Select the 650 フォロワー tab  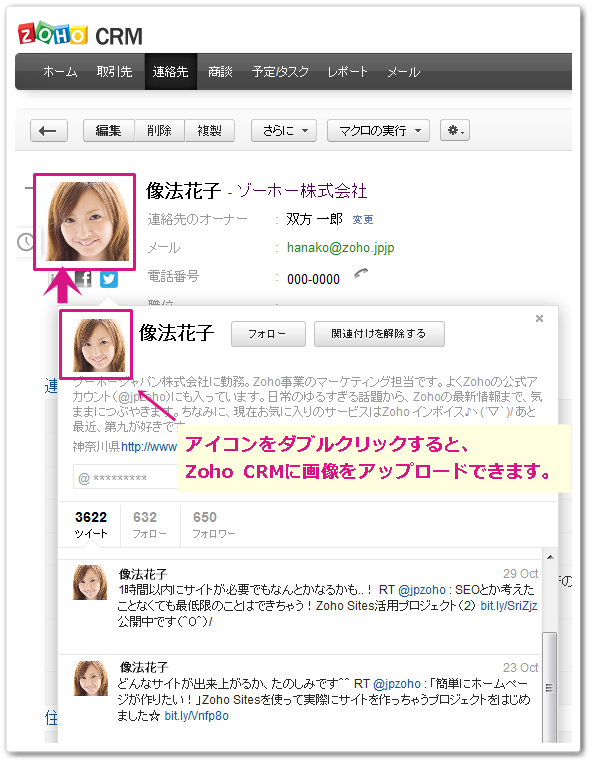click(213, 524)
